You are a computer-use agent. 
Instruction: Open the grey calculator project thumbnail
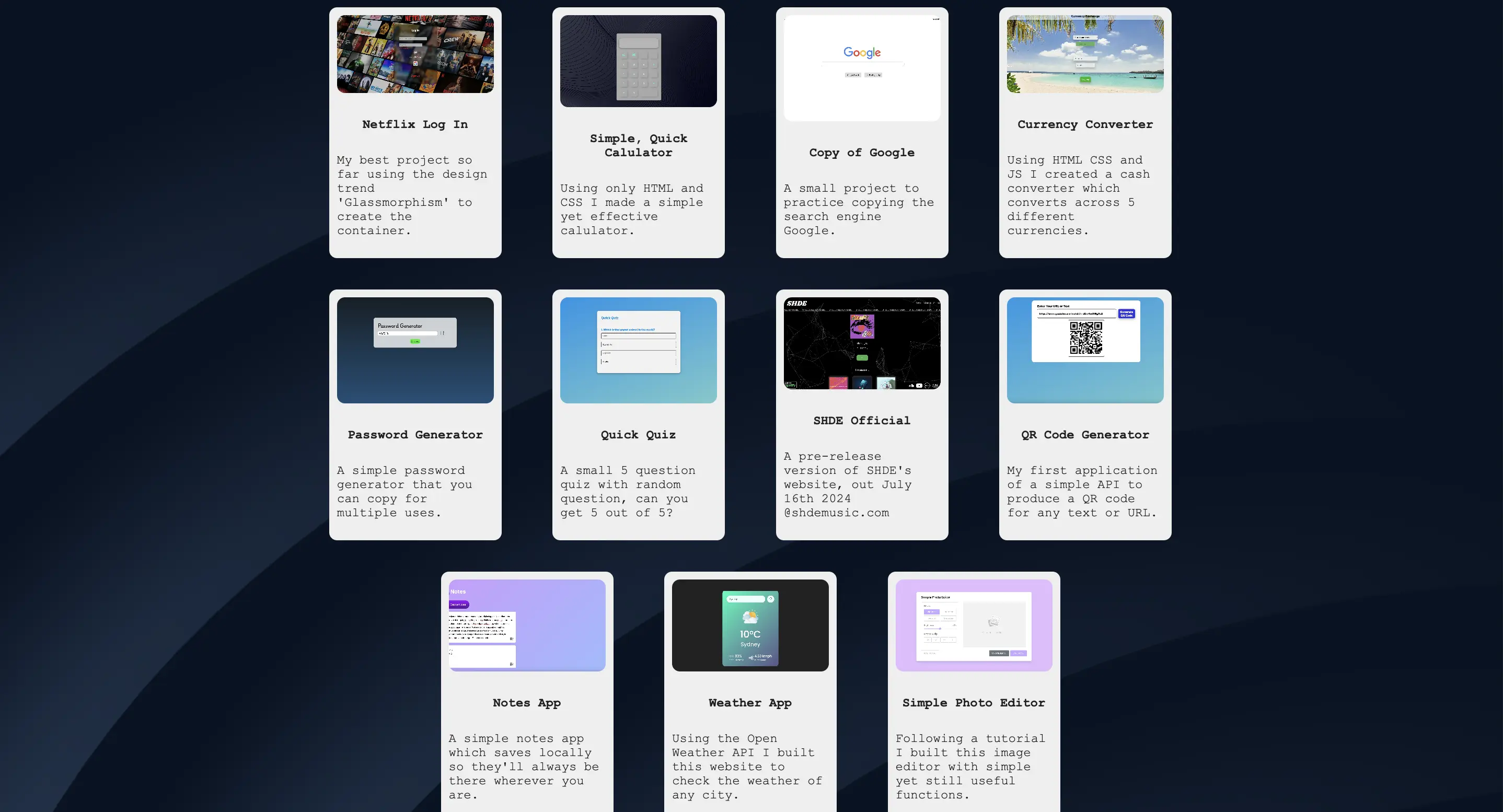point(638,61)
